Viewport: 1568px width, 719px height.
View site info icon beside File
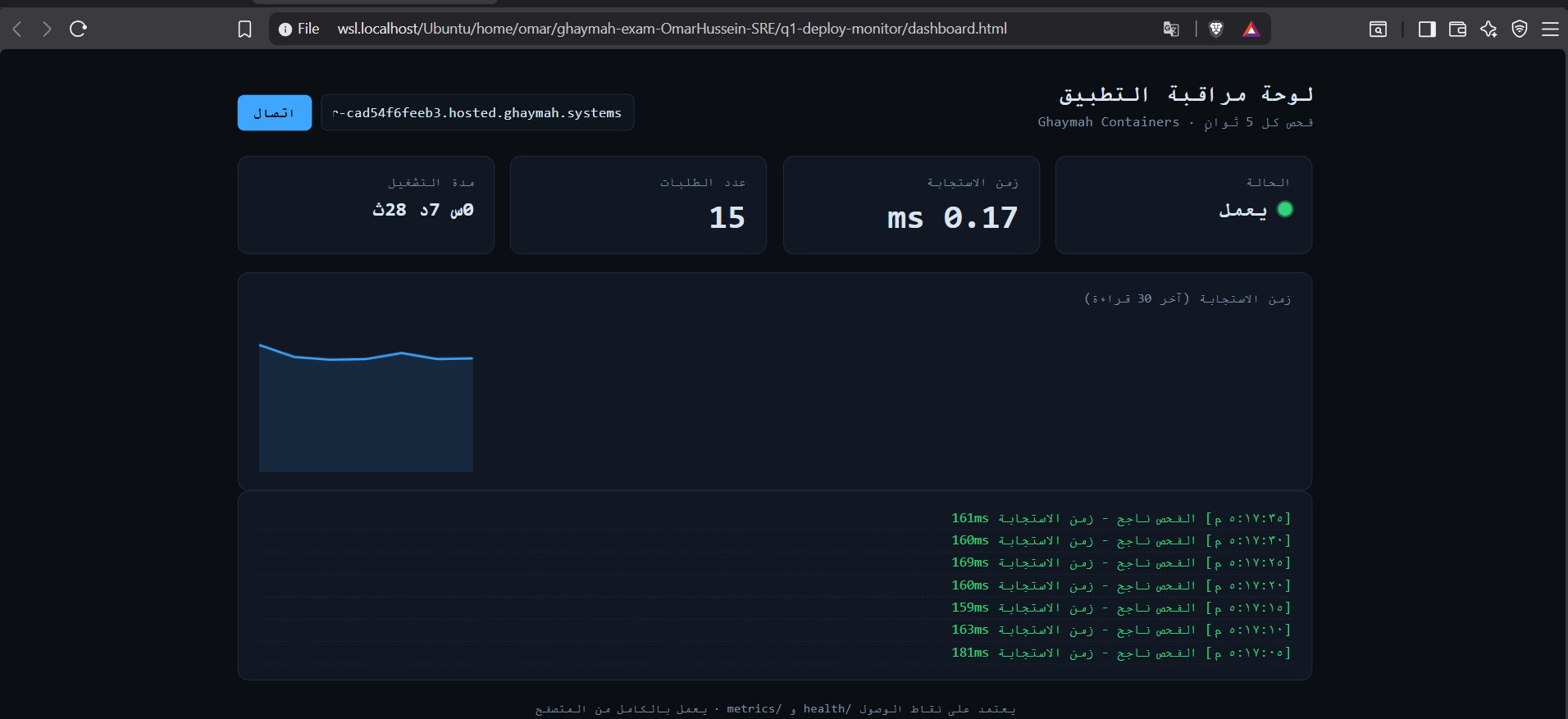coord(285,30)
